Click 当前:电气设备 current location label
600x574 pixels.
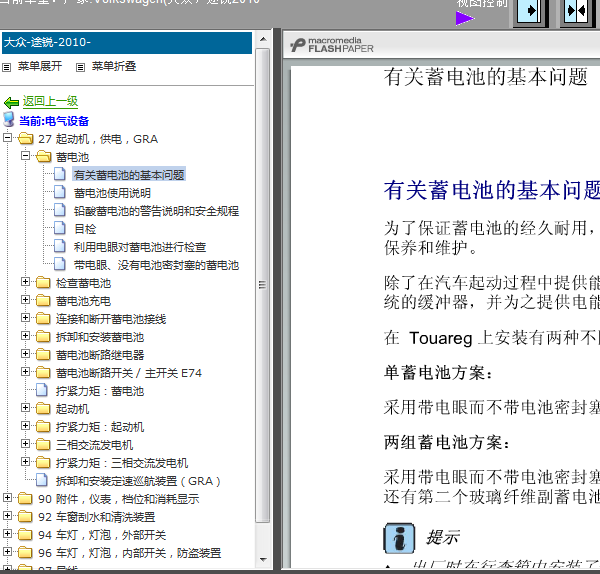coord(54,121)
